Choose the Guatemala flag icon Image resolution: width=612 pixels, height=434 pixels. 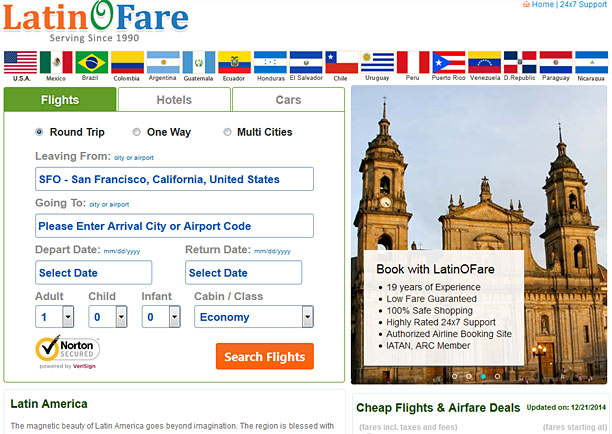[x=199, y=62]
